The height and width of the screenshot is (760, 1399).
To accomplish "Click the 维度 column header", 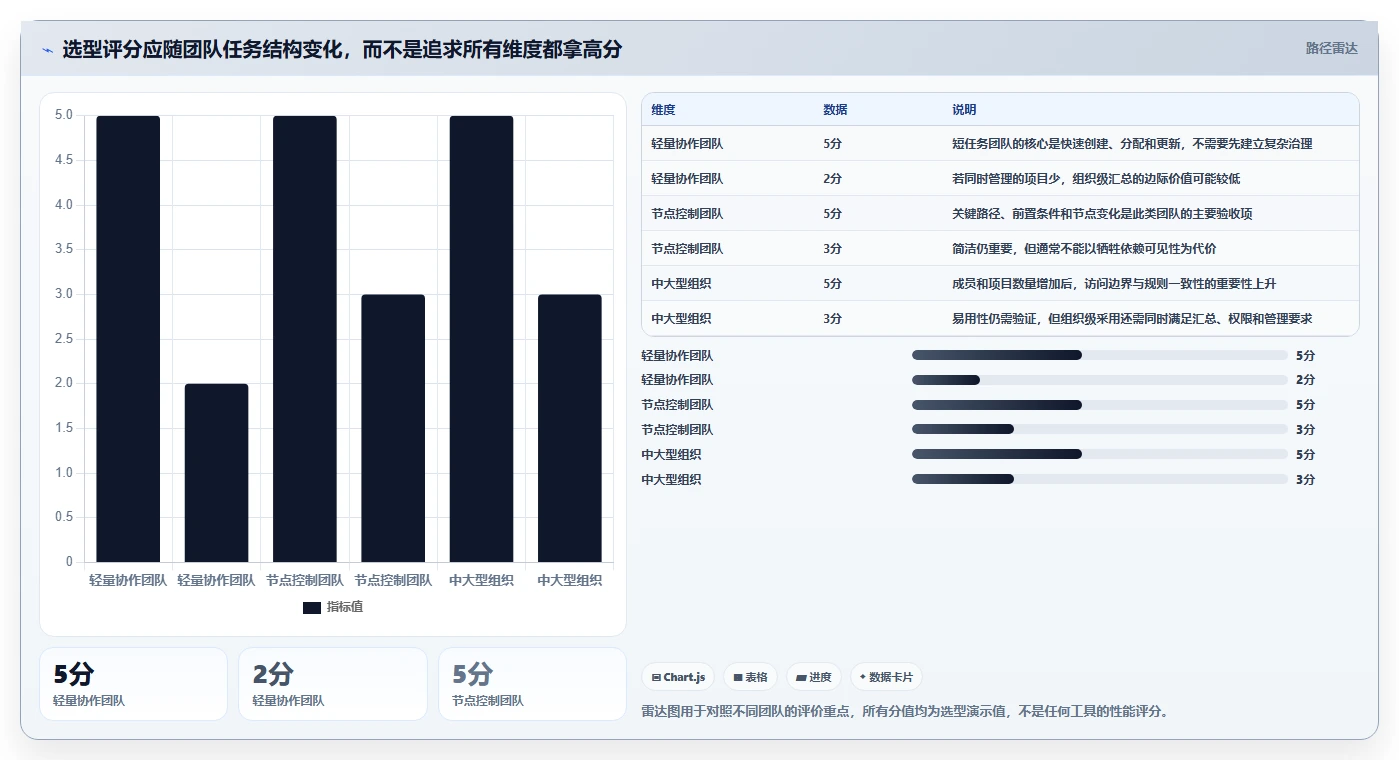I will coord(663,110).
